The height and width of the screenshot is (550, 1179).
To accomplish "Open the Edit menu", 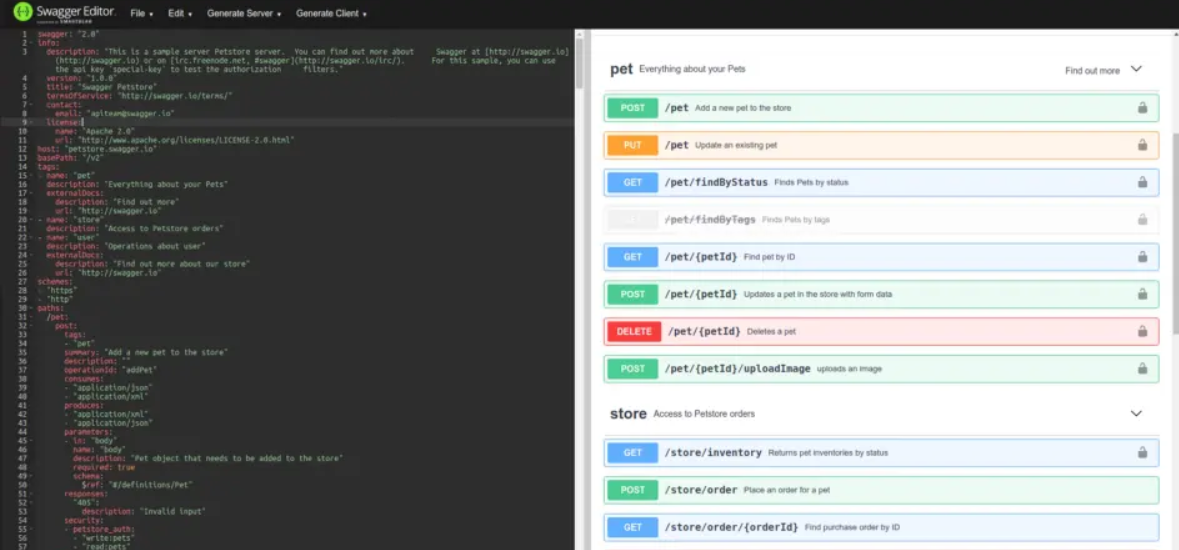I will [180, 14].
